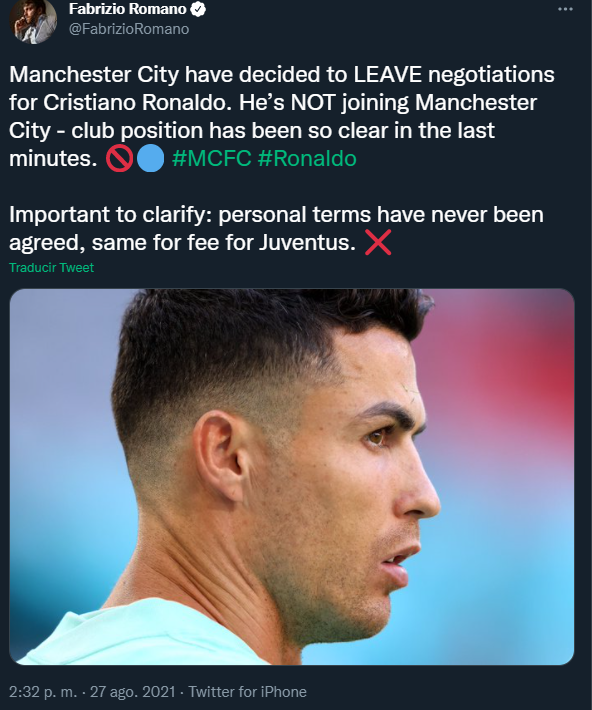592x710 pixels.
Task: Click the 2:32 p. m. timestamp
Action: (43, 692)
